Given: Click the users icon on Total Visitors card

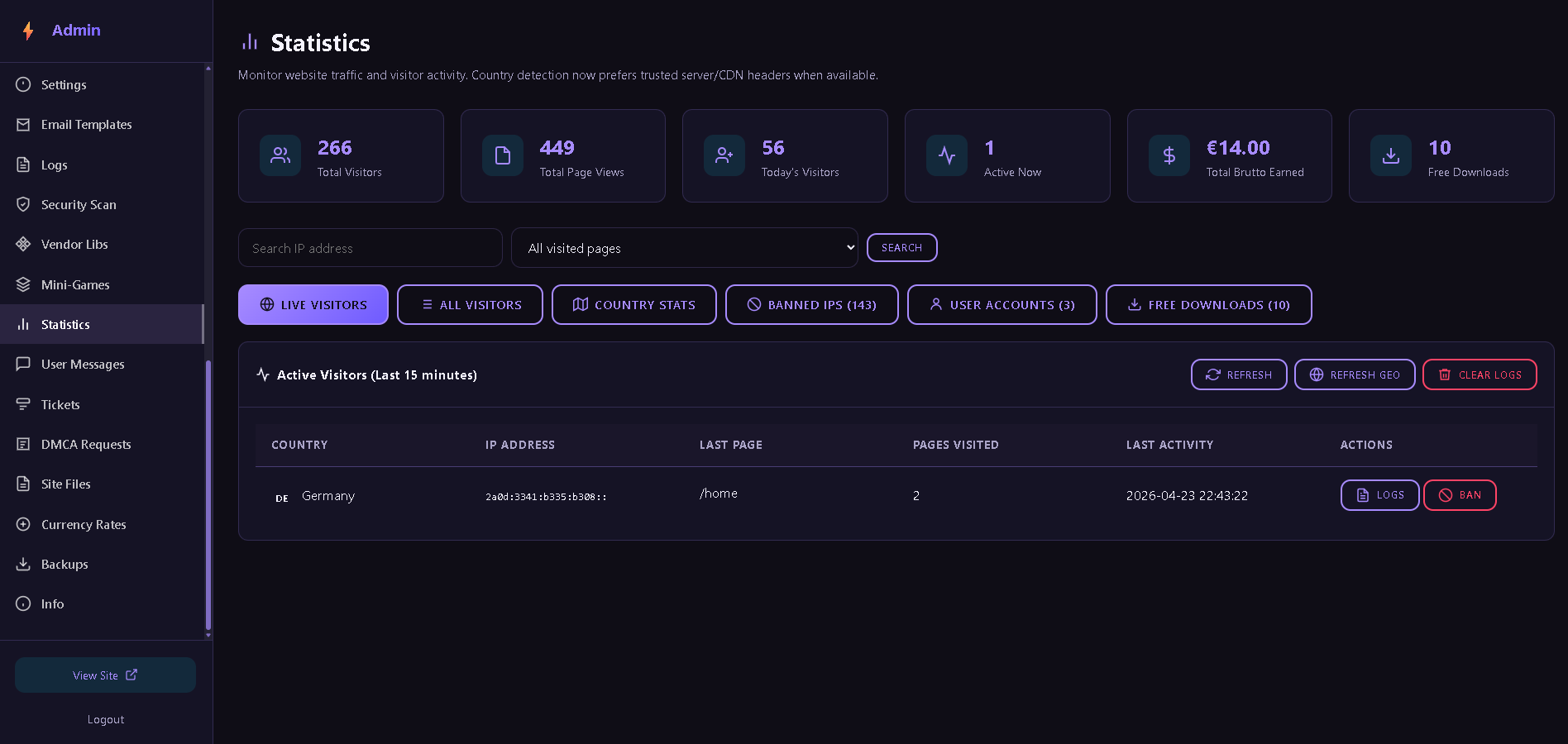Looking at the screenshot, I should (280, 155).
